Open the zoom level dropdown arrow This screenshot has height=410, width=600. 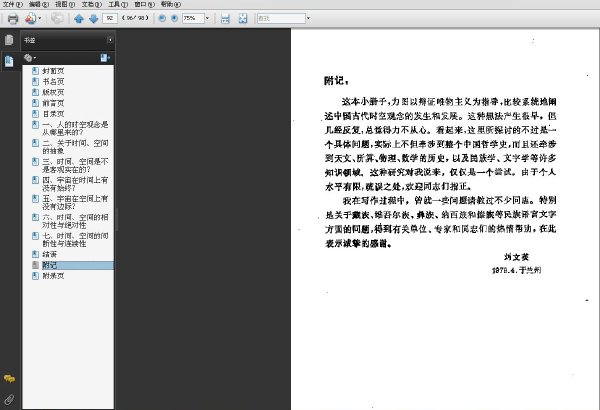tap(207, 18)
